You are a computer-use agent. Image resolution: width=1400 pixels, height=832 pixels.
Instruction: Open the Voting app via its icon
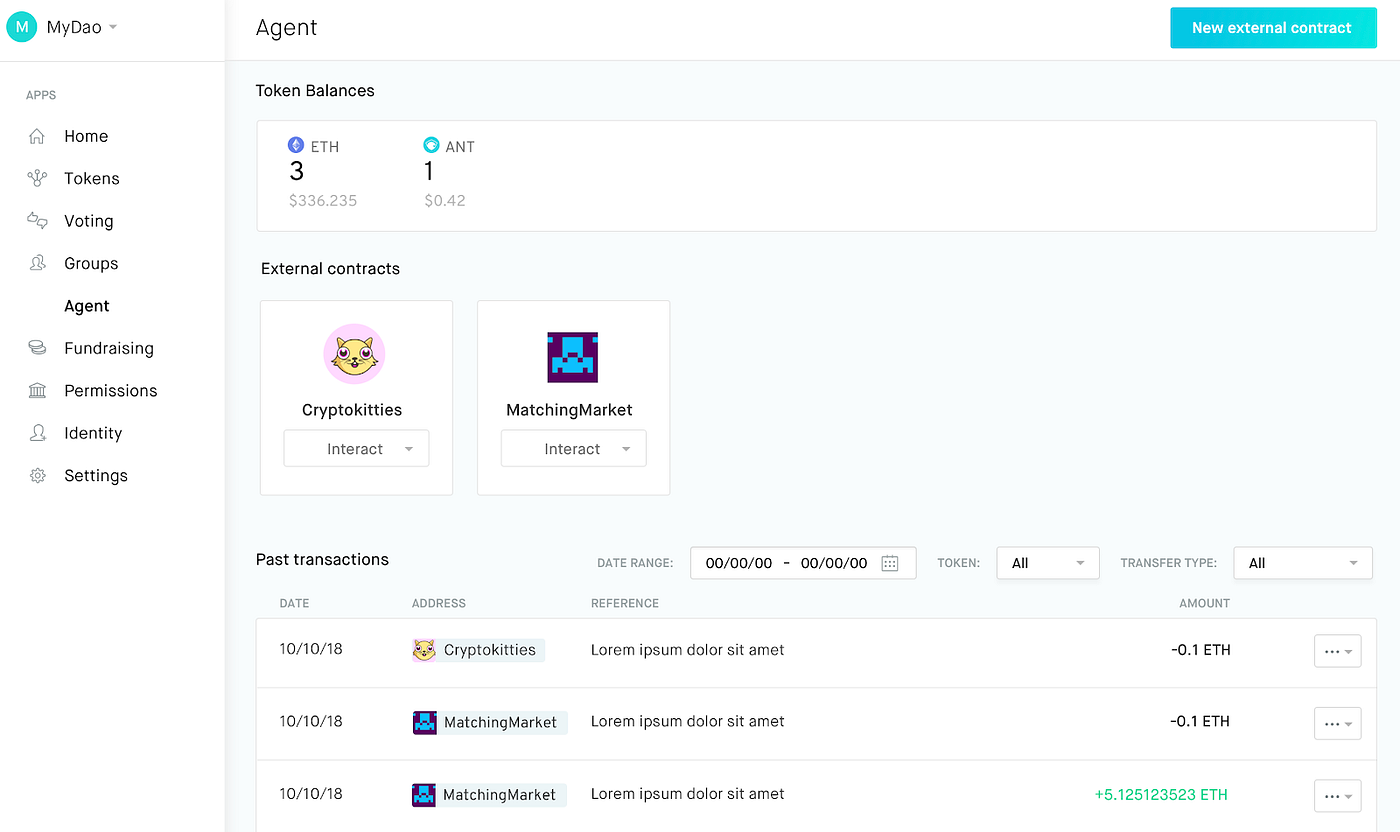38,220
